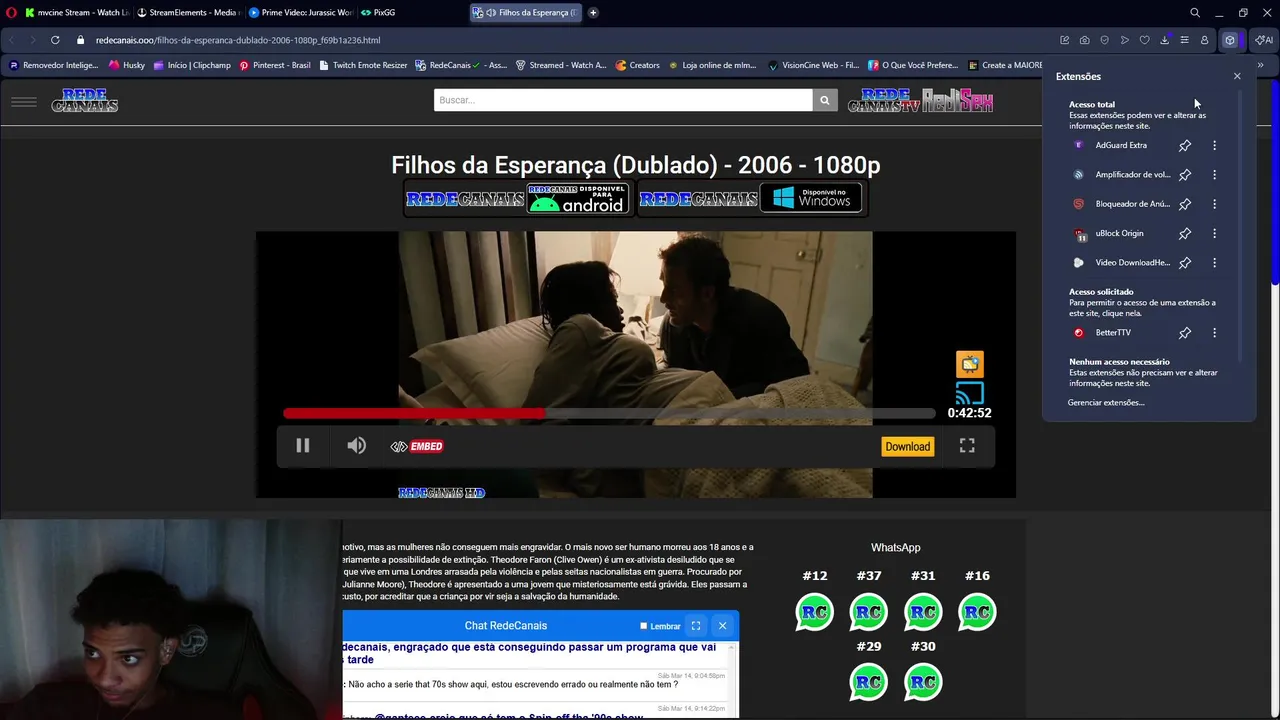Screen dimensions: 1280x720
Task: Open the uBlock Origin extension entry
Action: coord(1120,233)
